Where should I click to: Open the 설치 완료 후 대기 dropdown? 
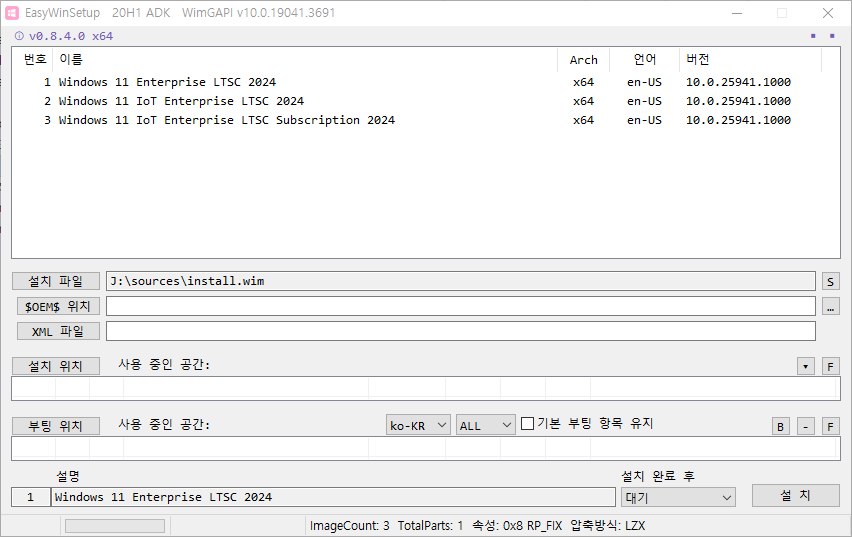[x=678, y=497]
